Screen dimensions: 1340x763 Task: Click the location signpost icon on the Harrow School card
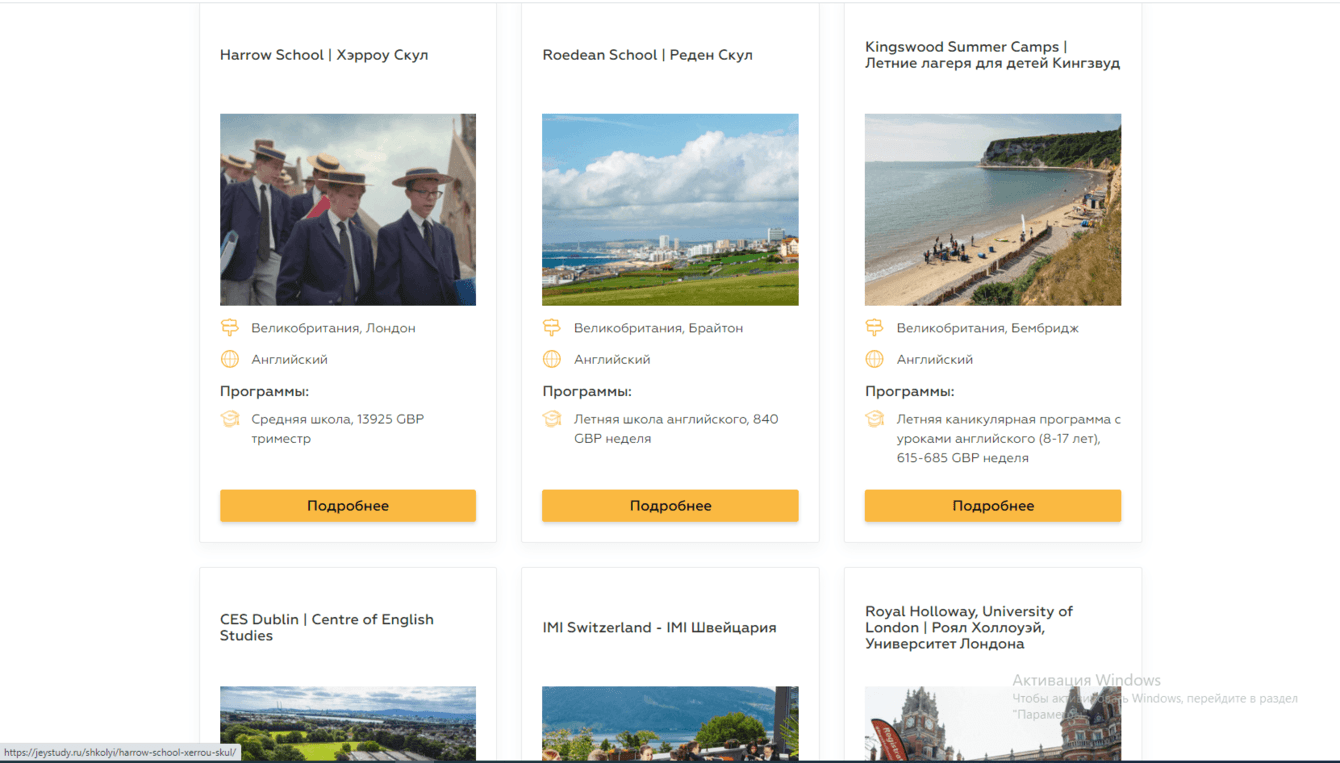pyautogui.click(x=230, y=327)
